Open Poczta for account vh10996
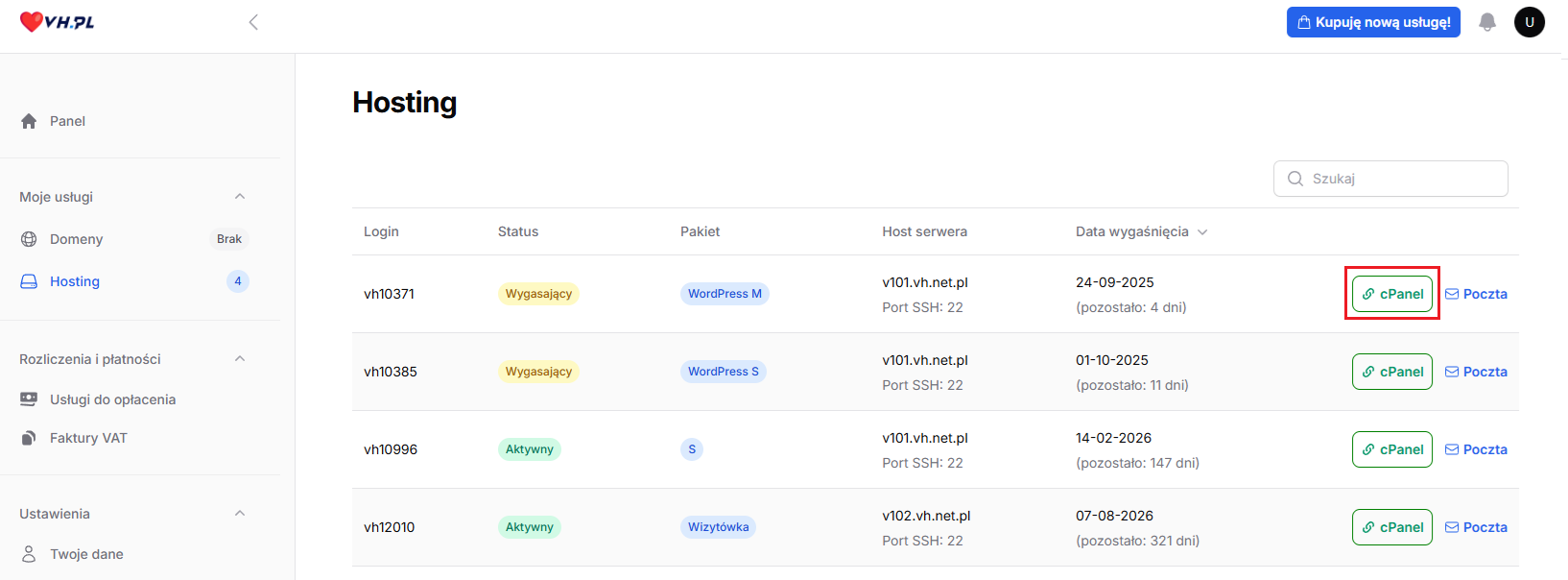The image size is (1568, 580). point(1476,449)
